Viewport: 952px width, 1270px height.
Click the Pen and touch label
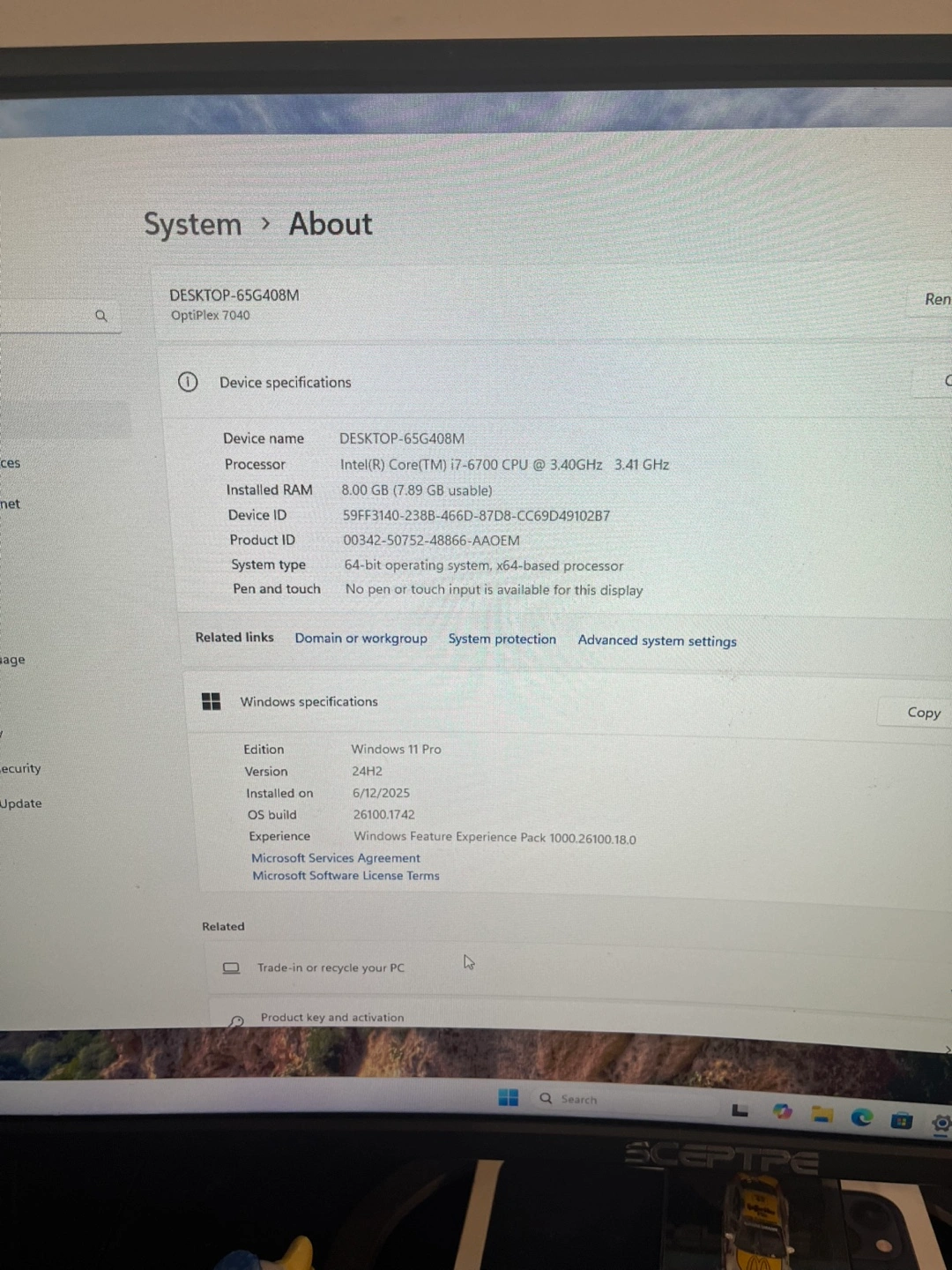coord(277,588)
